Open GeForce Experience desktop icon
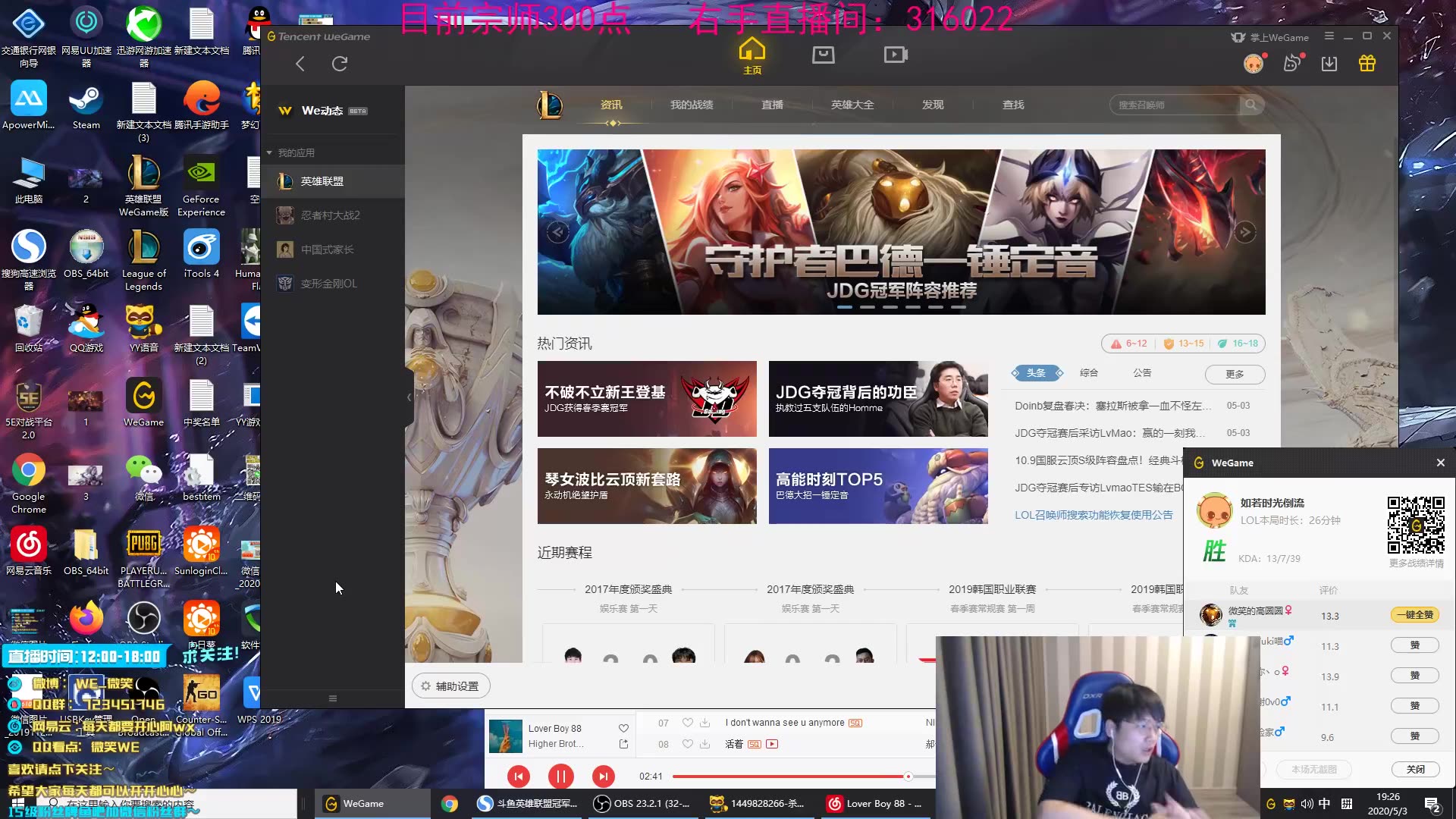This screenshot has width=1456, height=819. click(x=201, y=187)
